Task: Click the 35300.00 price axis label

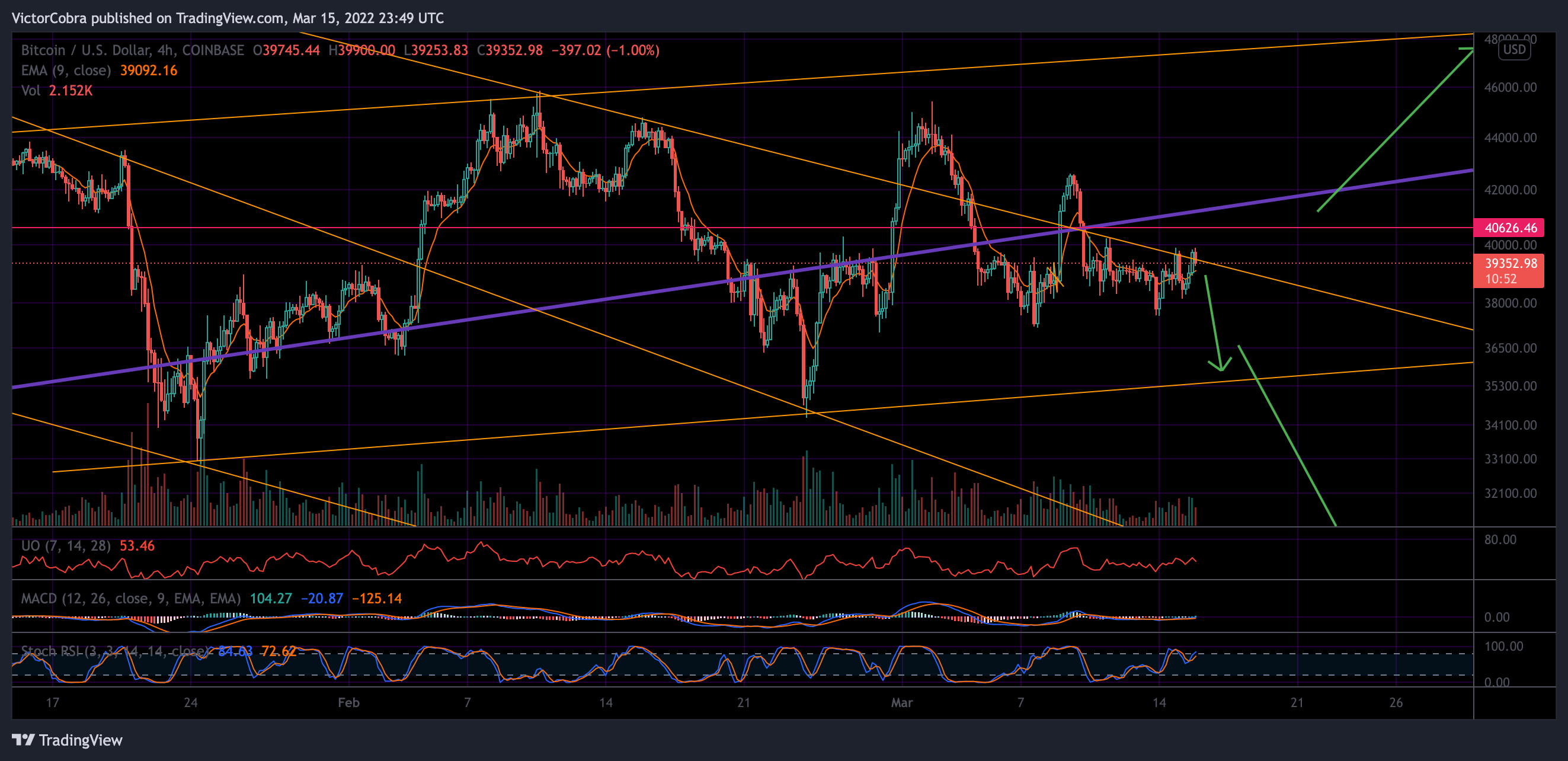Action: coord(1510,386)
